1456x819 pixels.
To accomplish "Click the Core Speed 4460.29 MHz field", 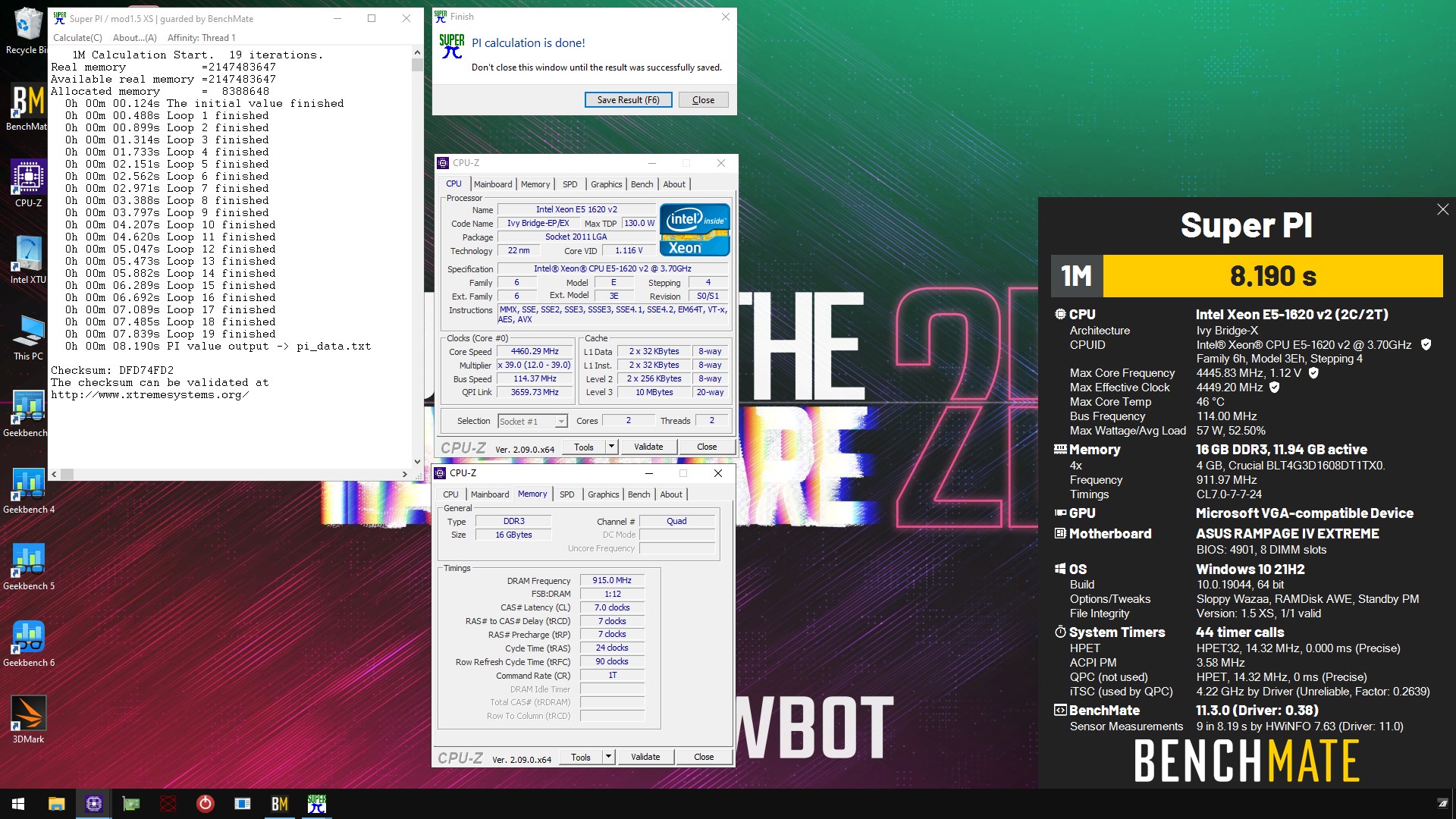I will 534,351.
